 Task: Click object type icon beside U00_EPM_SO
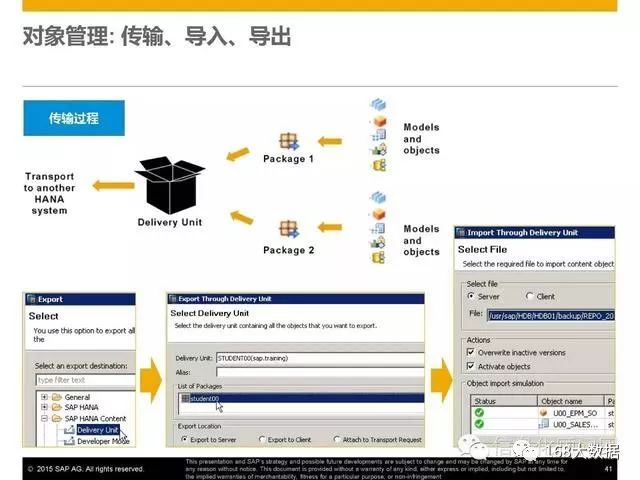coord(544,413)
